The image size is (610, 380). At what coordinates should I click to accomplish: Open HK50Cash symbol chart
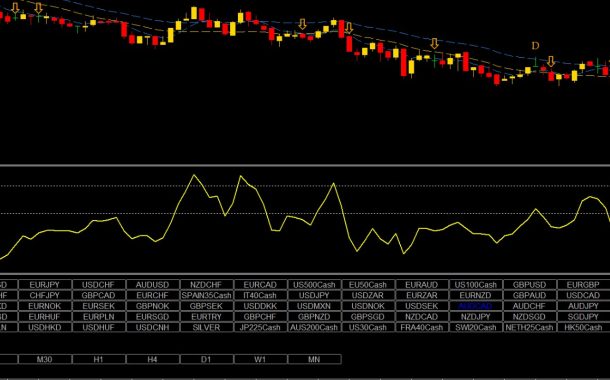[x=583, y=327]
